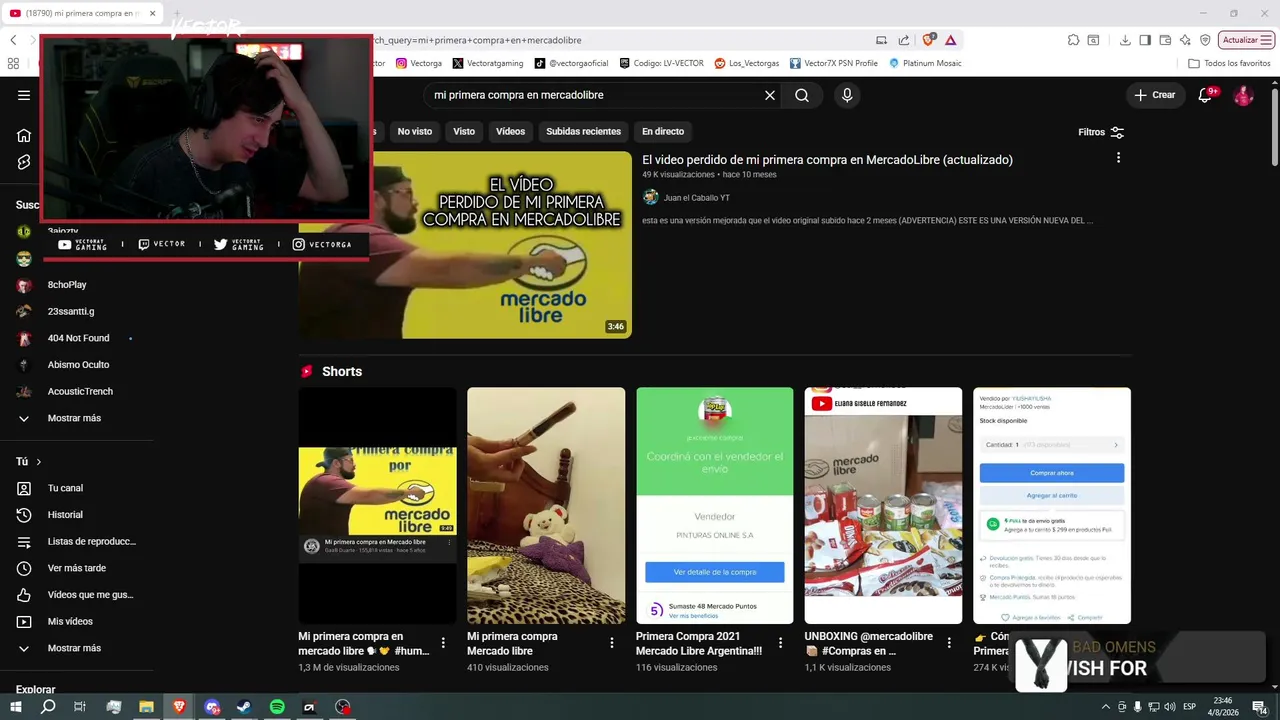The image size is (1280, 720).
Task: Click the share page icon in address bar
Action: tap(904, 40)
